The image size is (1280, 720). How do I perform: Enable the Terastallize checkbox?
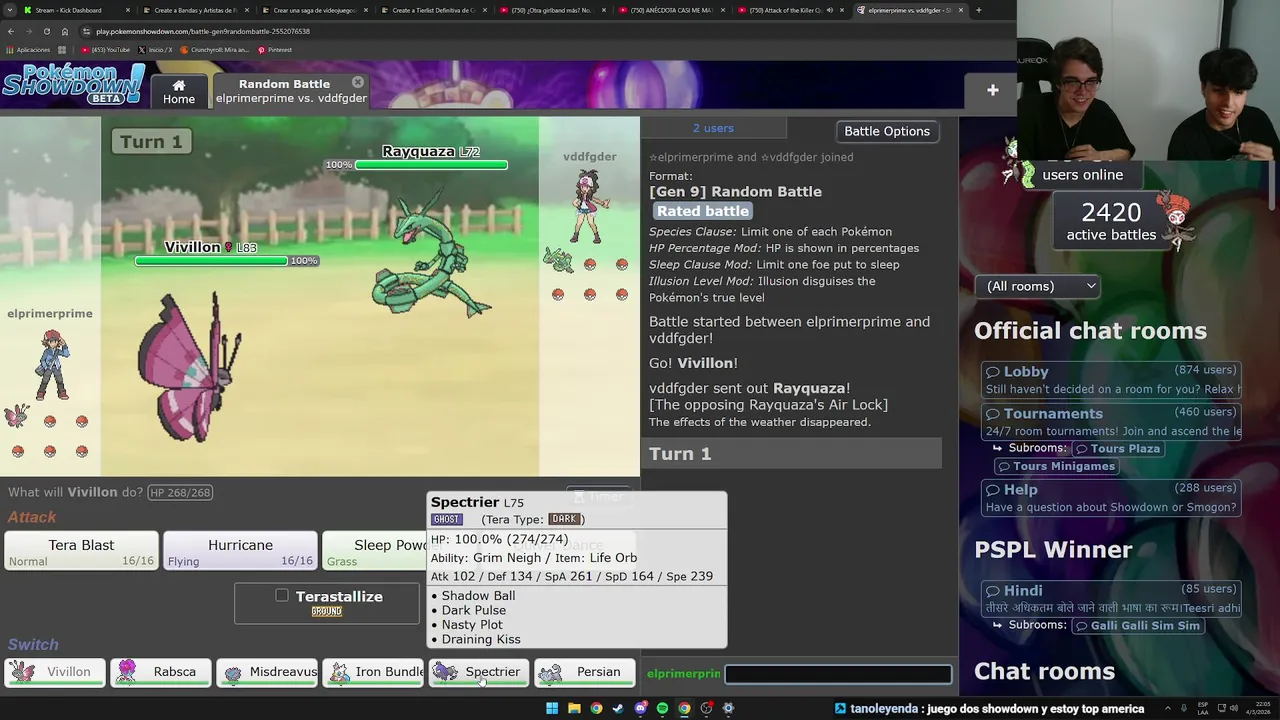282,595
